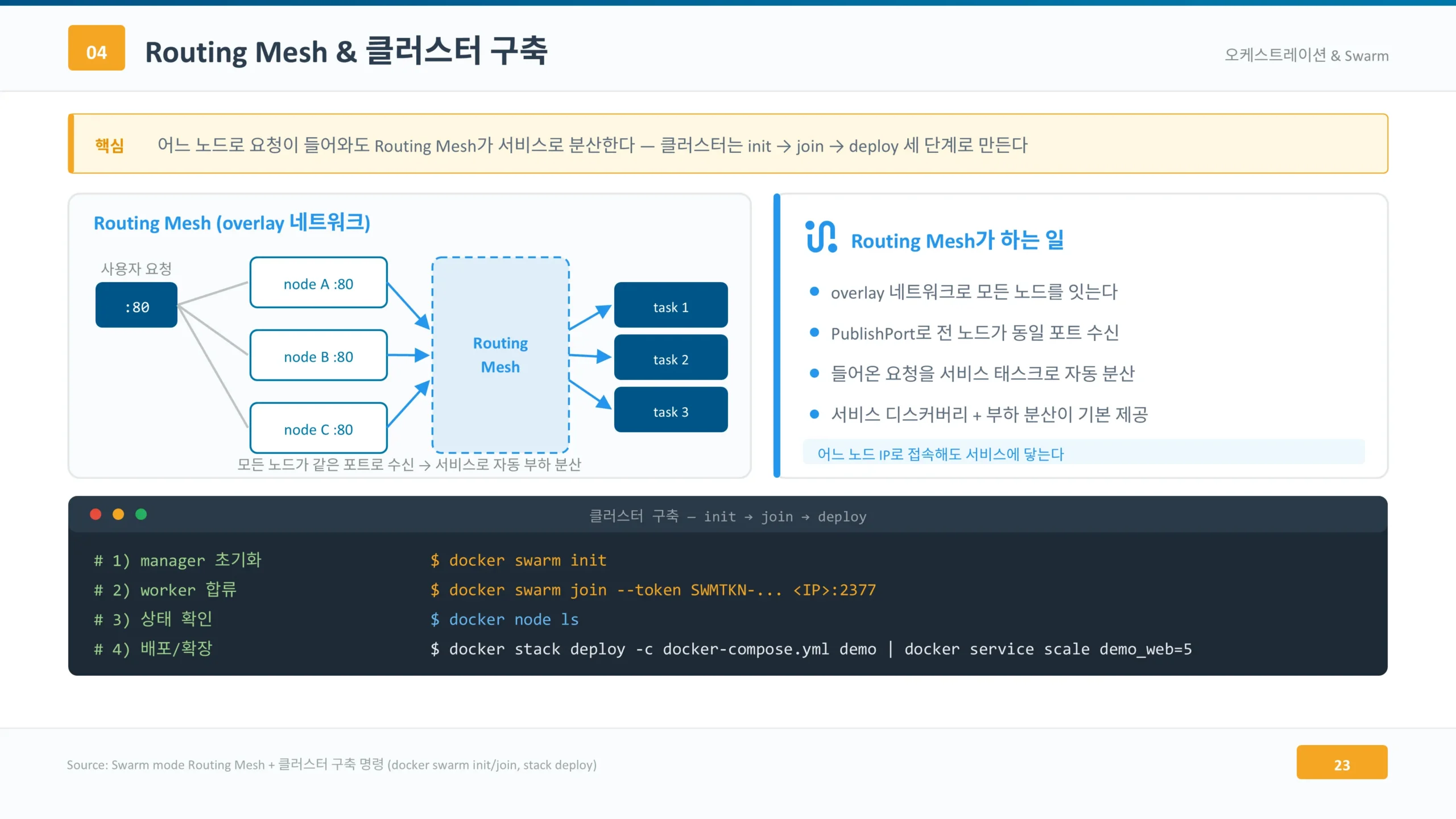Click the banner sentence about init join deploy
Viewport: 1456px width, 819px height.
[592, 145]
